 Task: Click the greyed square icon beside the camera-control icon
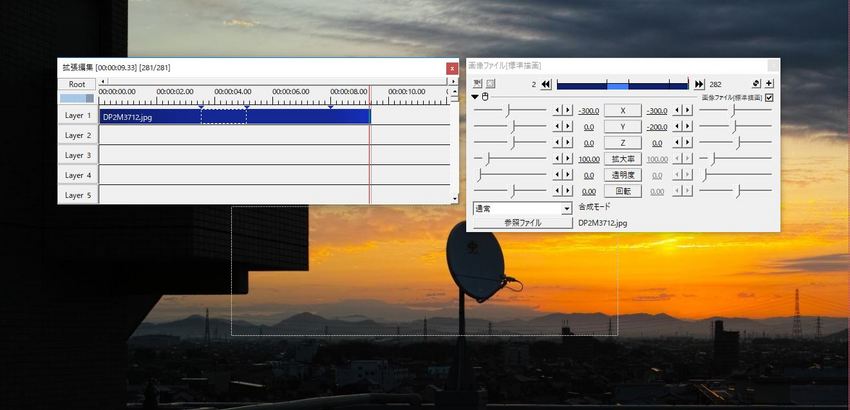[x=491, y=84]
